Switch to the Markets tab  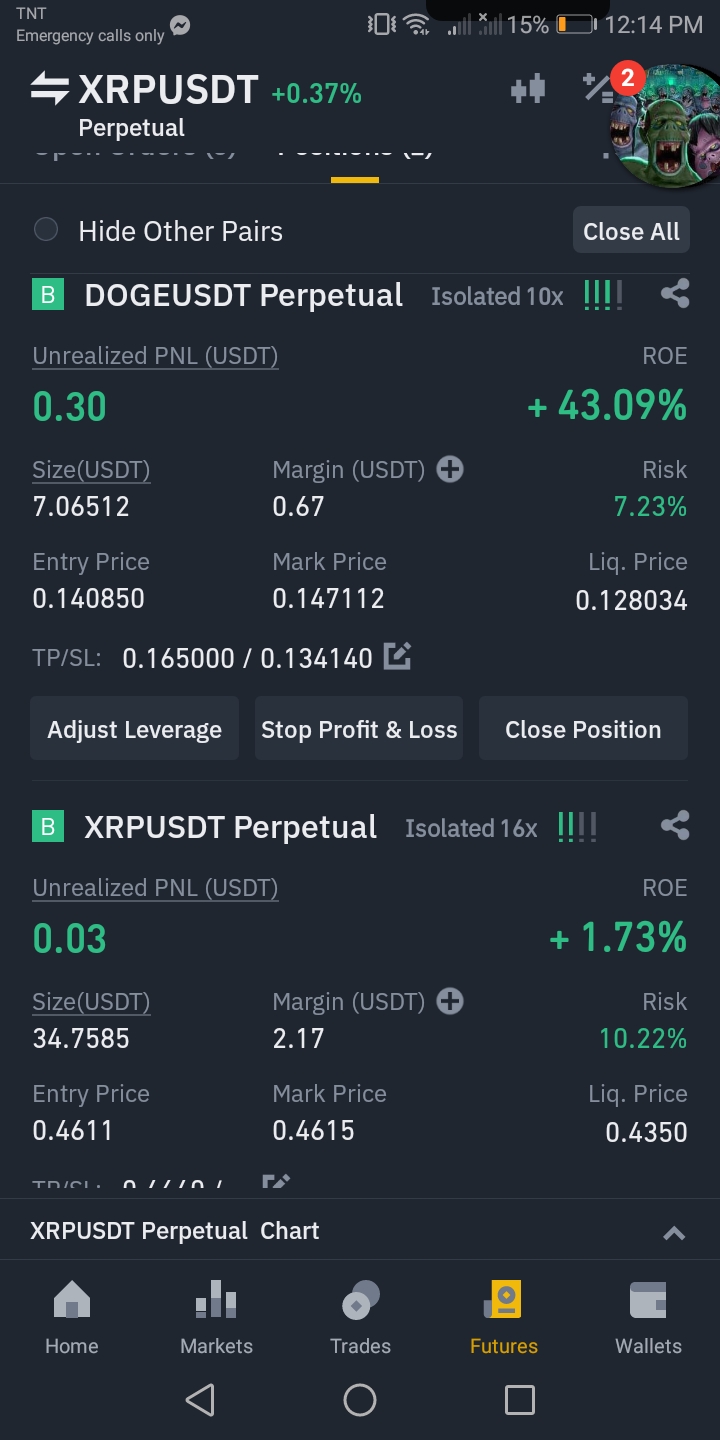pyautogui.click(x=216, y=1318)
